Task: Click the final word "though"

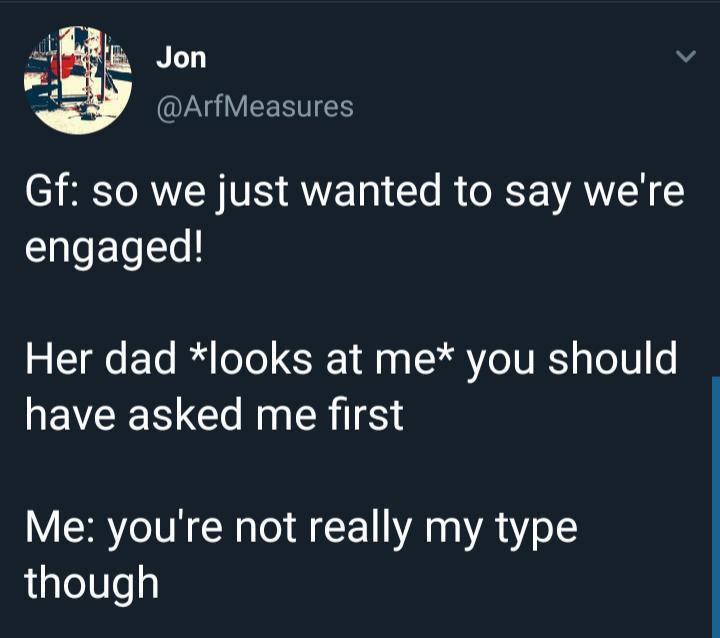Action: pos(92,581)
